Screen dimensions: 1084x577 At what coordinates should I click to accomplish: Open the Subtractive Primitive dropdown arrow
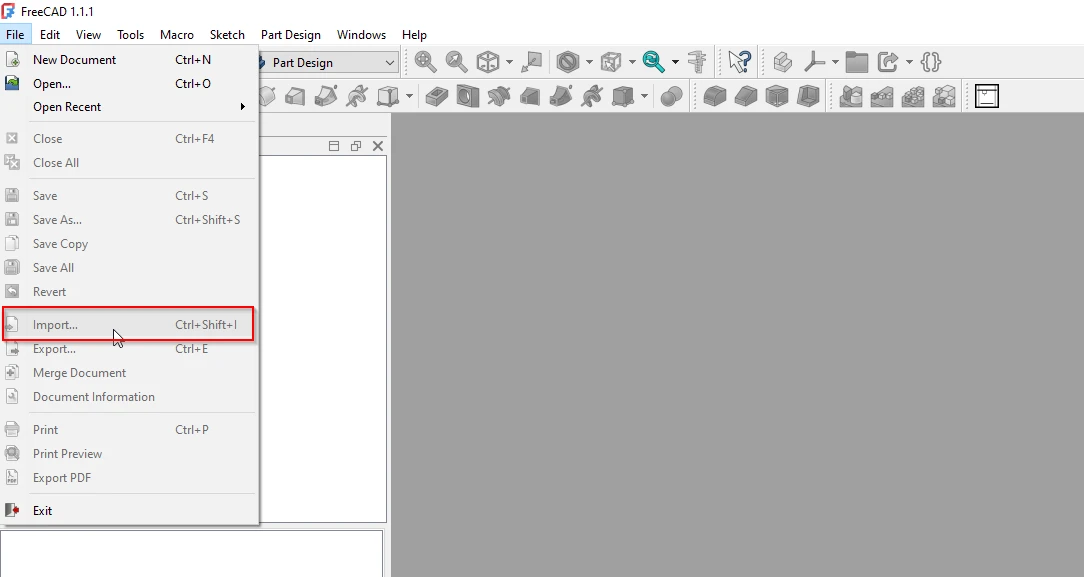[644, 96]
